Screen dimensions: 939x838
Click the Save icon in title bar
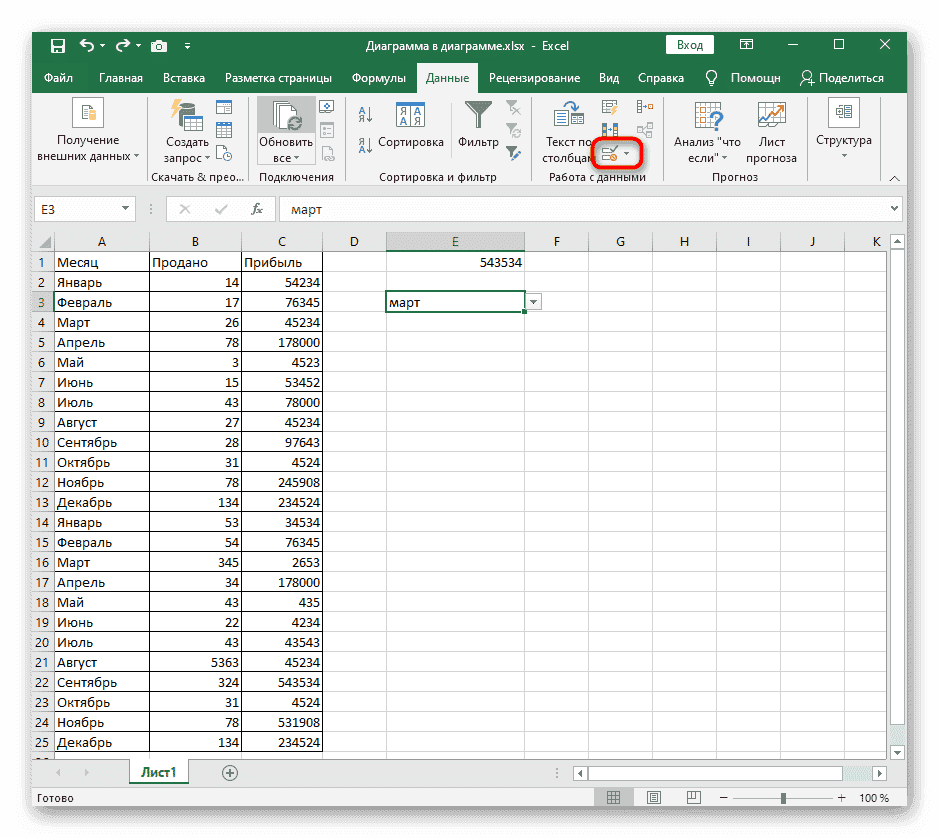57,45
